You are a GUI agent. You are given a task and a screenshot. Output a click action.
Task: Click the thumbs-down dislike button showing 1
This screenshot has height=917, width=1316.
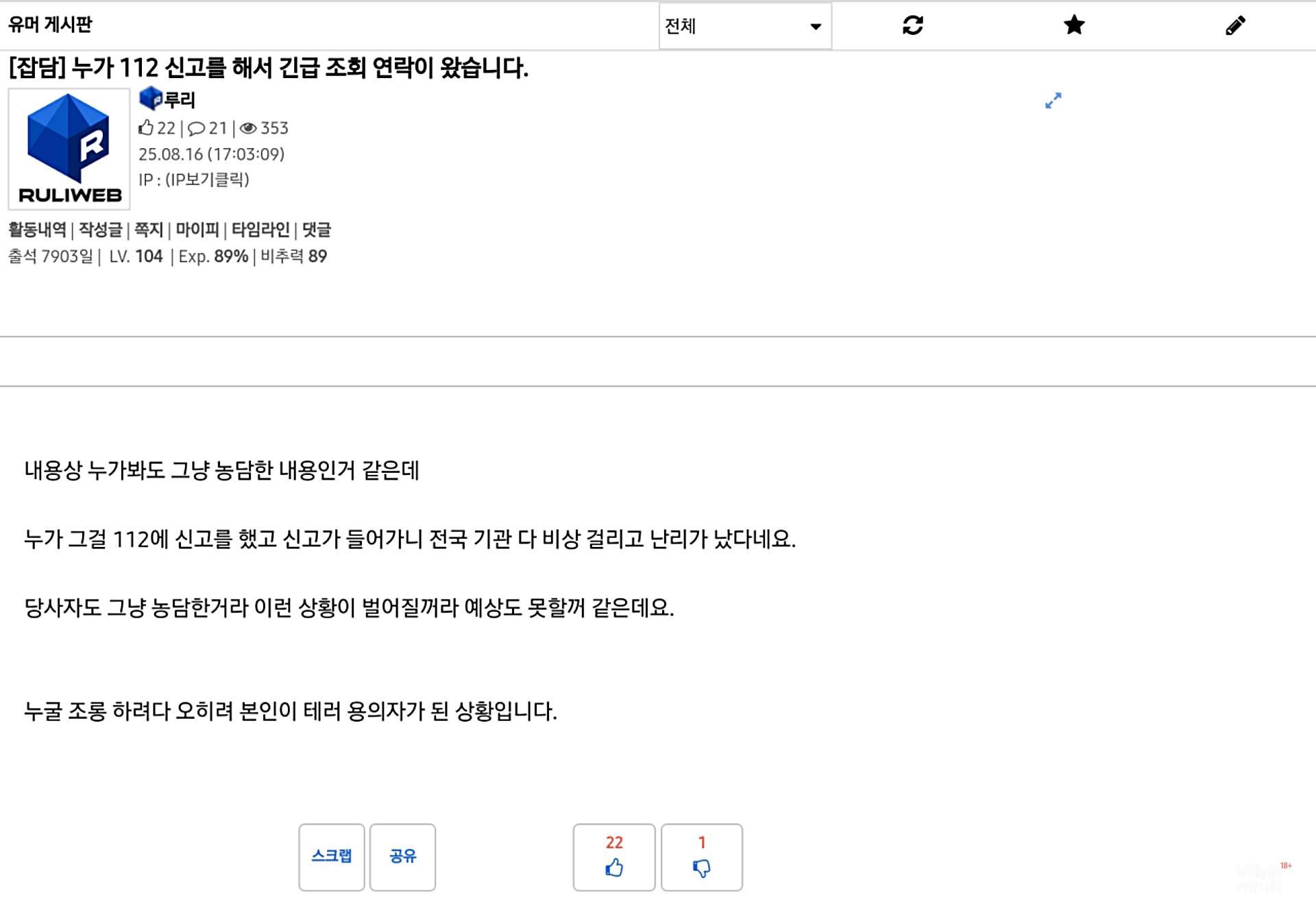(701, 857)
